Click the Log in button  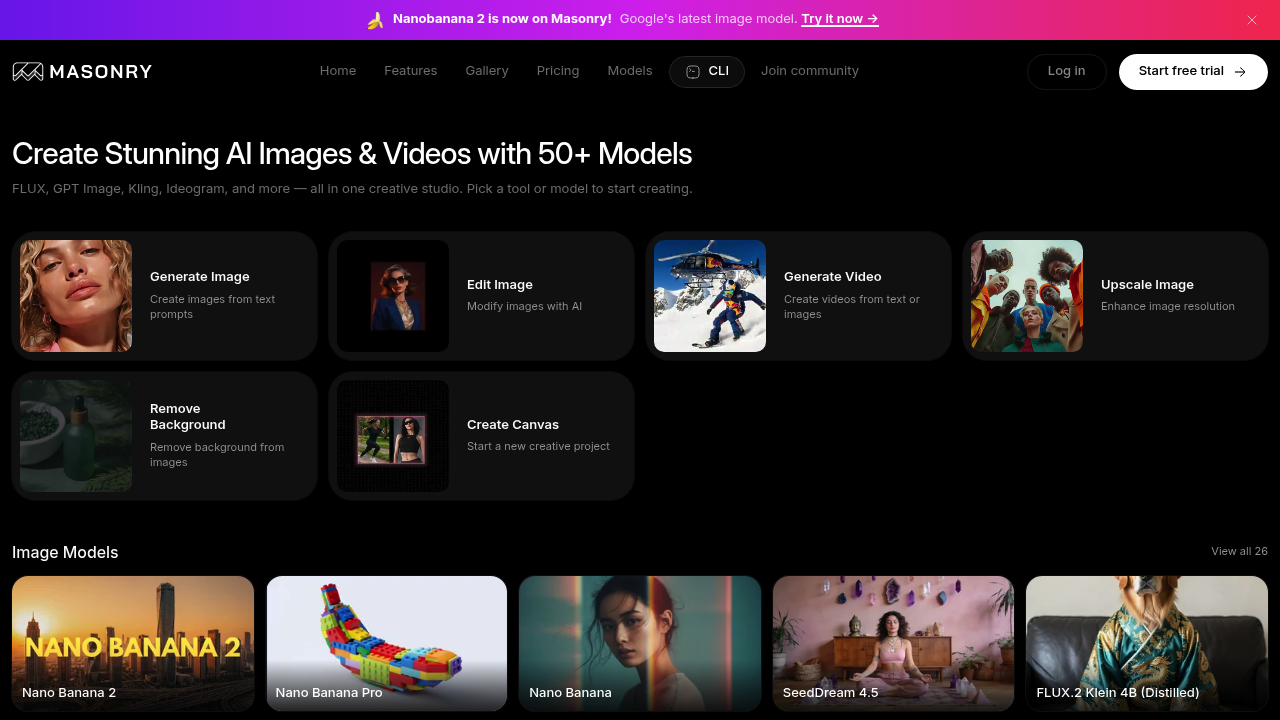pyautogui.click(x=1066, y=70)
